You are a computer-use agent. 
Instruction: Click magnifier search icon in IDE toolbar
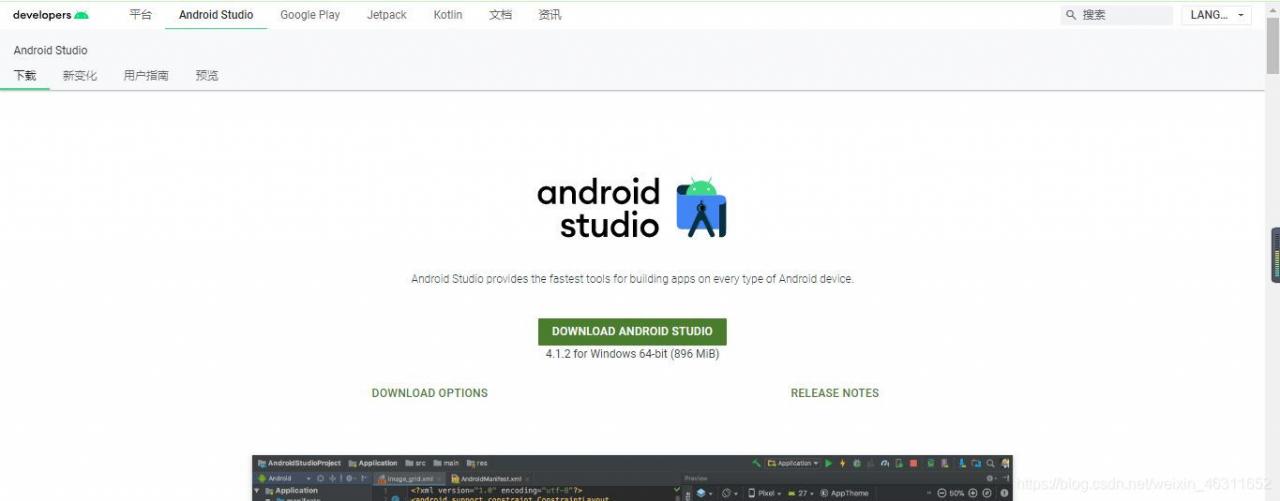point(990,463)
